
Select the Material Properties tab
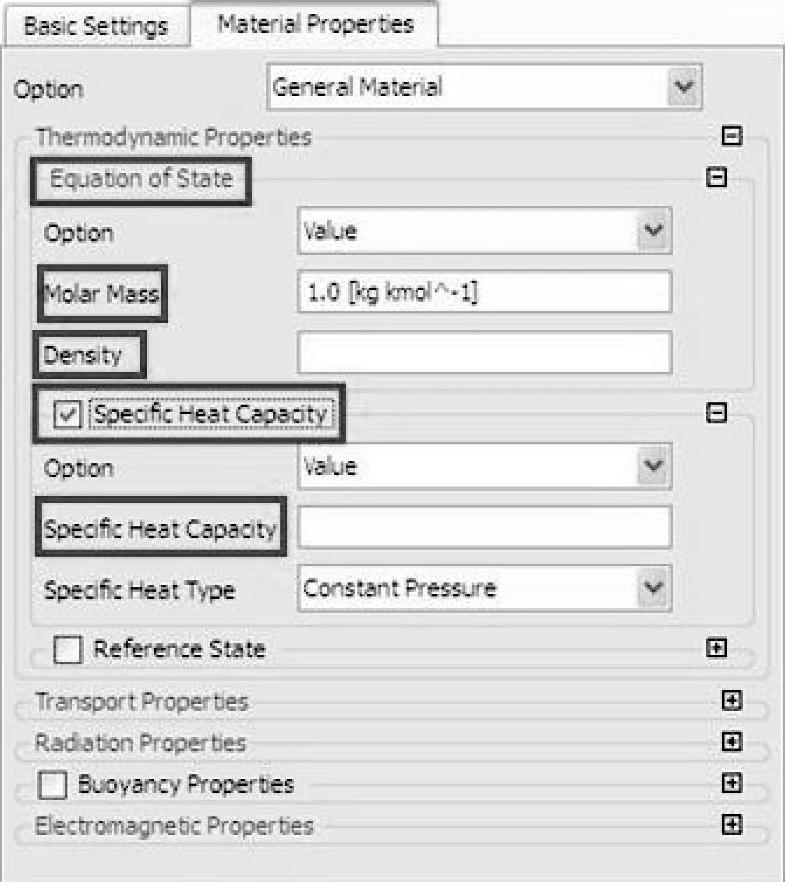(x=315, y=25)
